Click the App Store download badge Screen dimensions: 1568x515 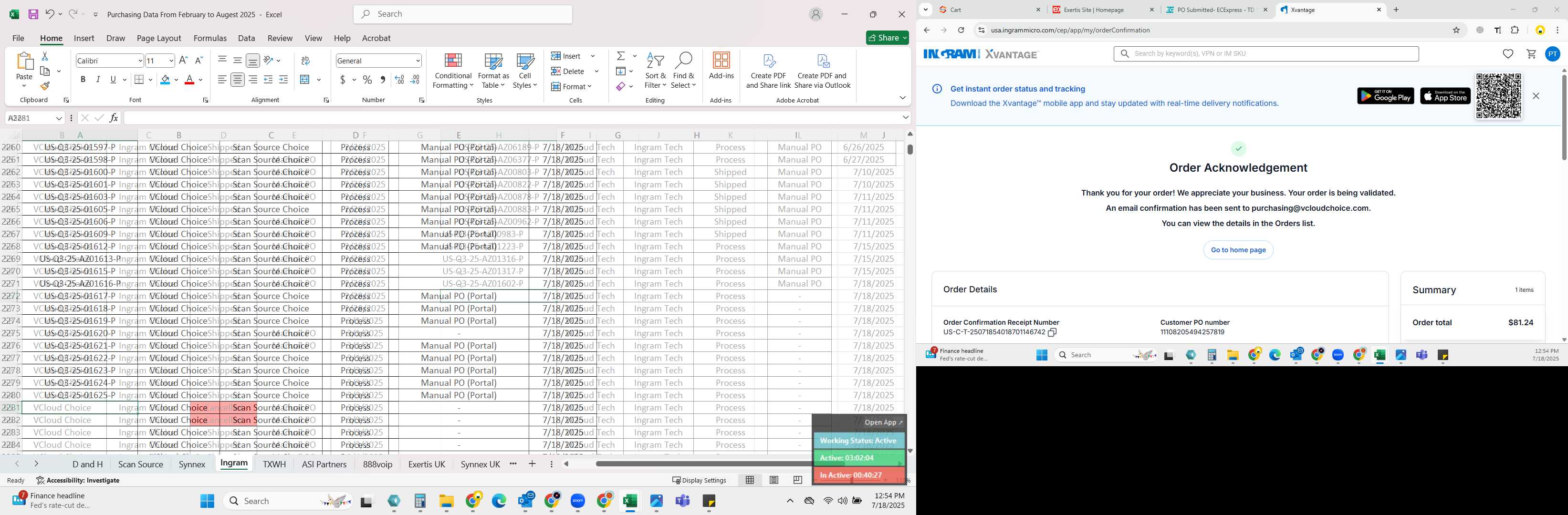click(1445, 96)
